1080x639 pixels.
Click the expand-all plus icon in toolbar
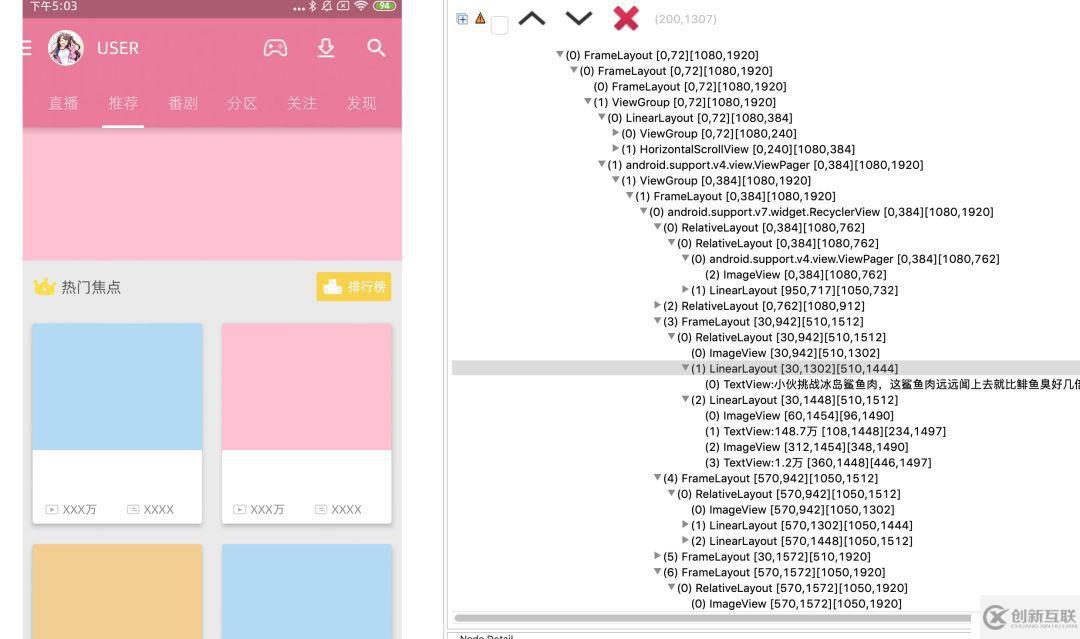(x=462, y=19)
